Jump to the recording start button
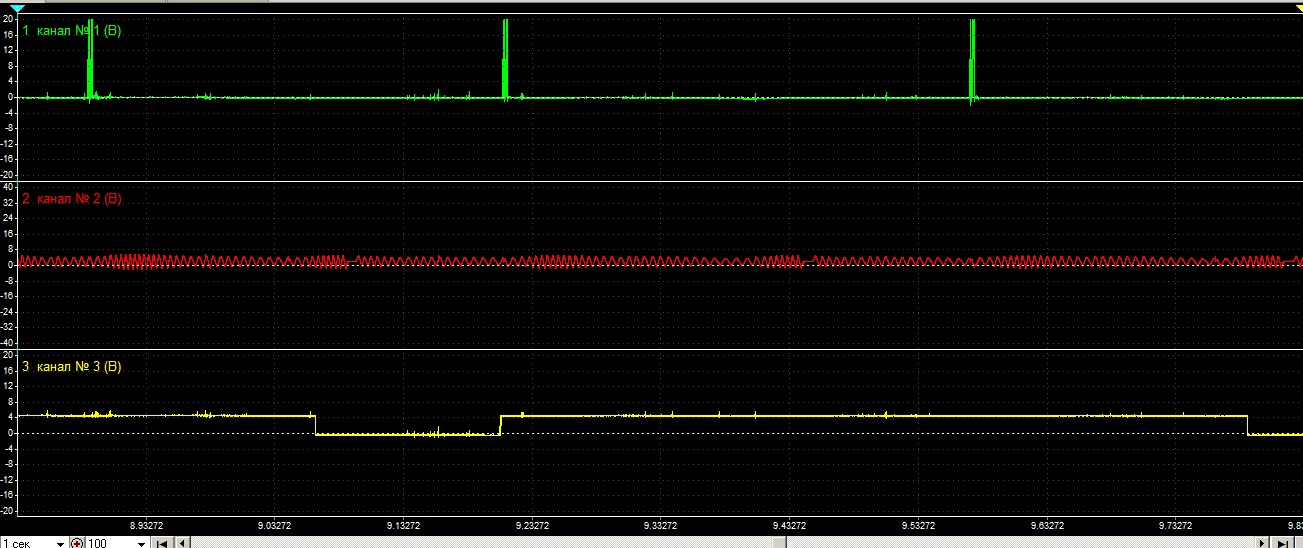The width and height of the screenshot is (1303, 548). [161, 543]
